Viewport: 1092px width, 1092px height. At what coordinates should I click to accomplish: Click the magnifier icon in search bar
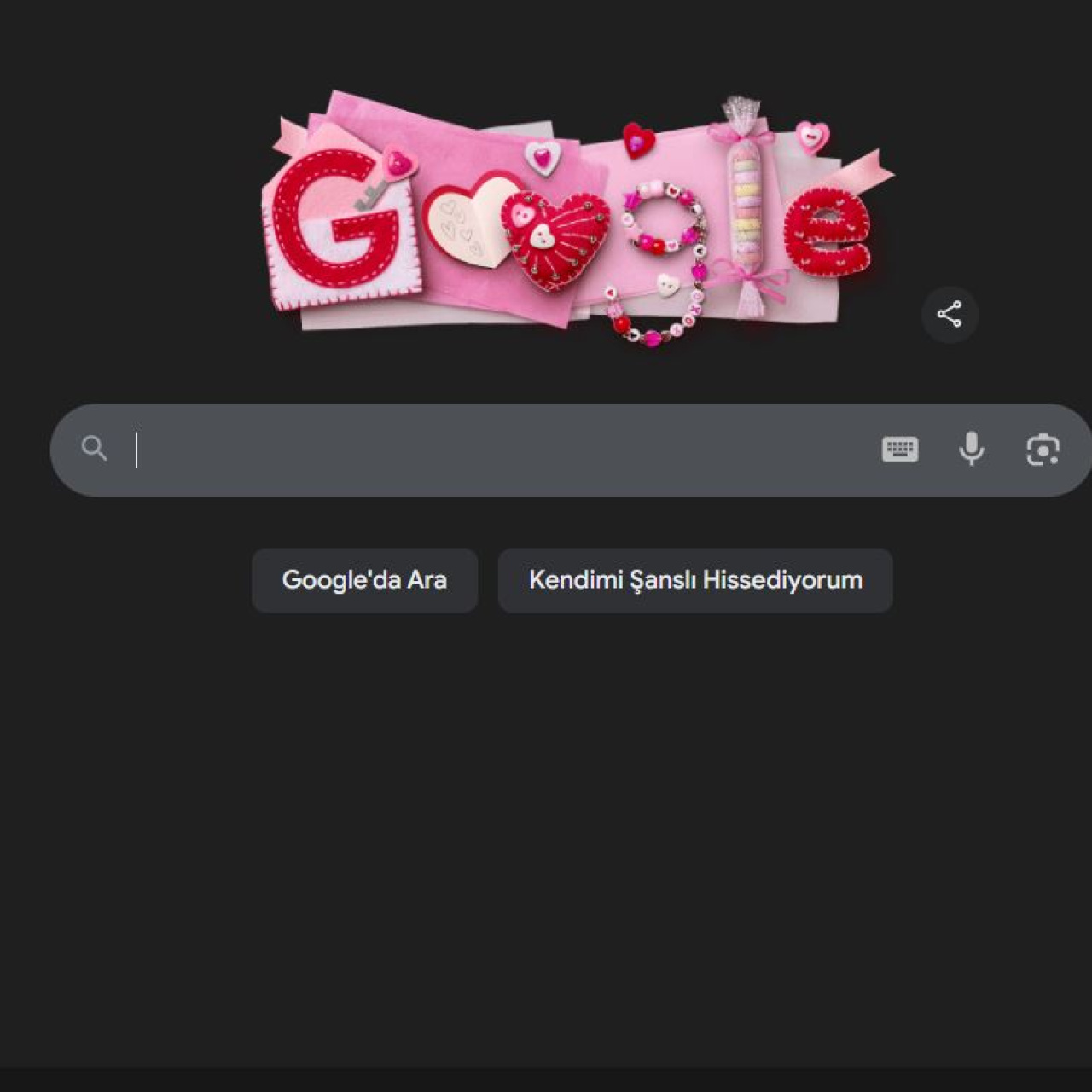pyautogui.click(x=94, y=449)
